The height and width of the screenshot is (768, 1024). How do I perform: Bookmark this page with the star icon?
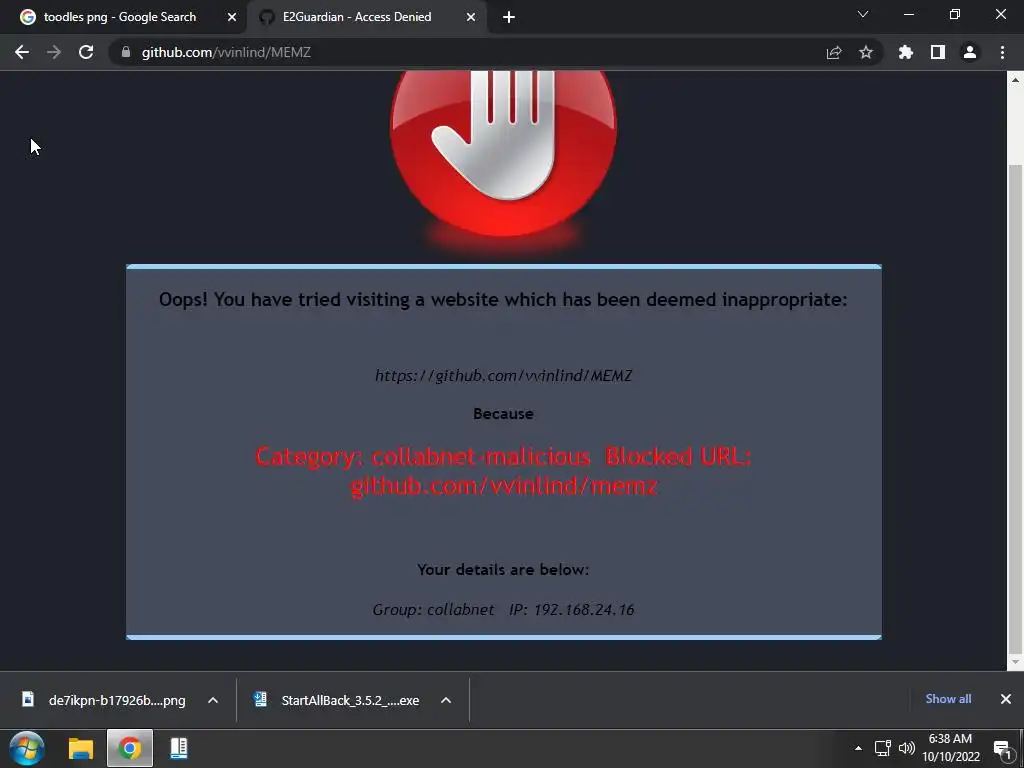click(866, 52)
